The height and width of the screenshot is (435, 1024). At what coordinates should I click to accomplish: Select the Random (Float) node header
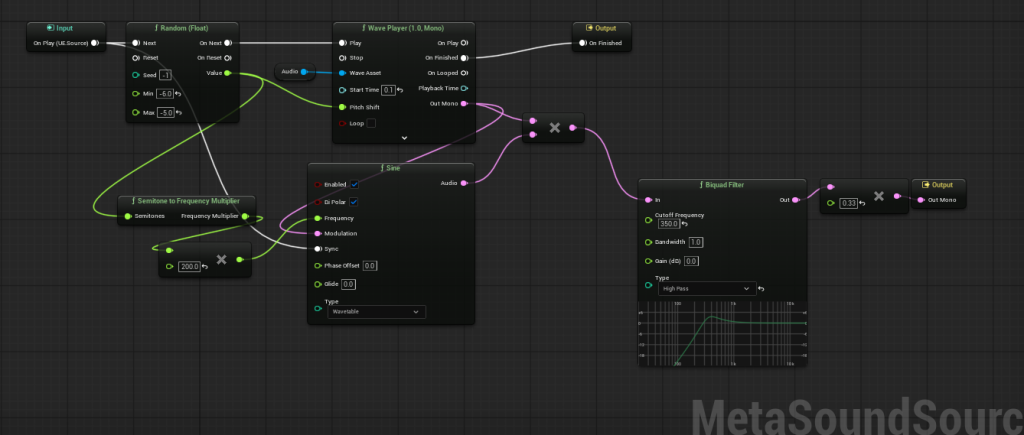182,28
